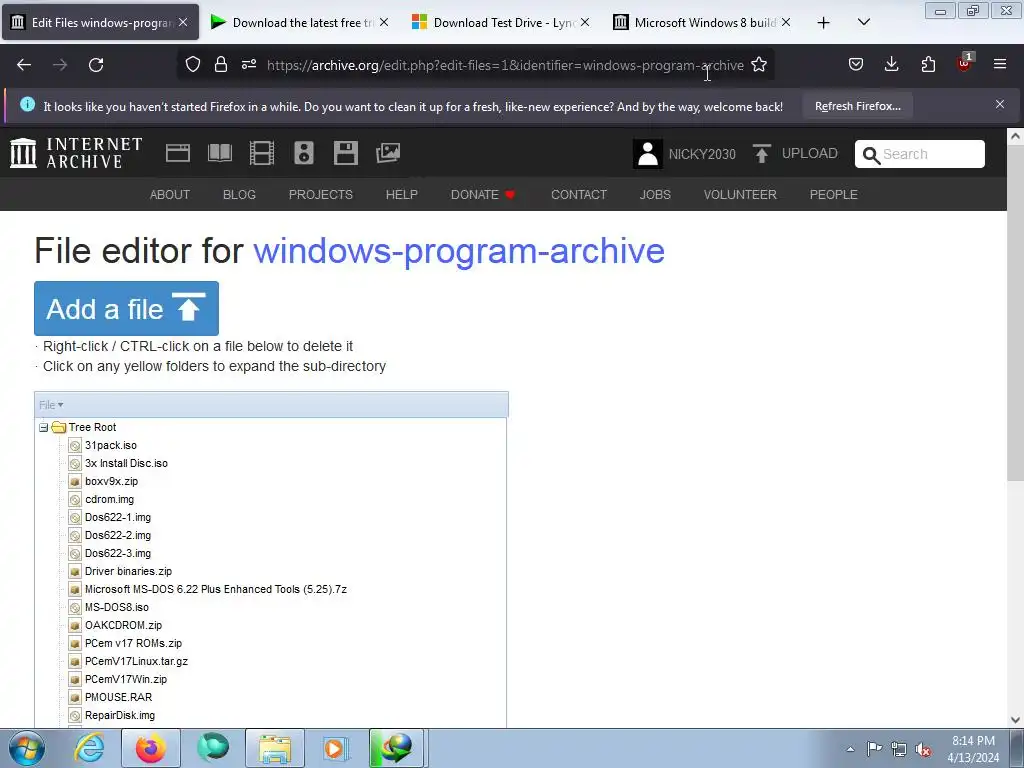
Task: Click the address bar URL
Action: (x=505, y=65)
